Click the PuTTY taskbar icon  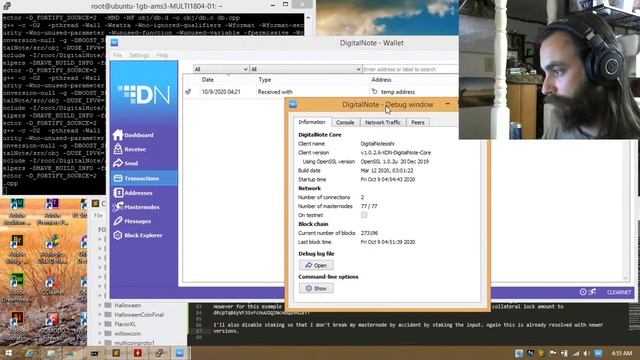pos(159,353)
